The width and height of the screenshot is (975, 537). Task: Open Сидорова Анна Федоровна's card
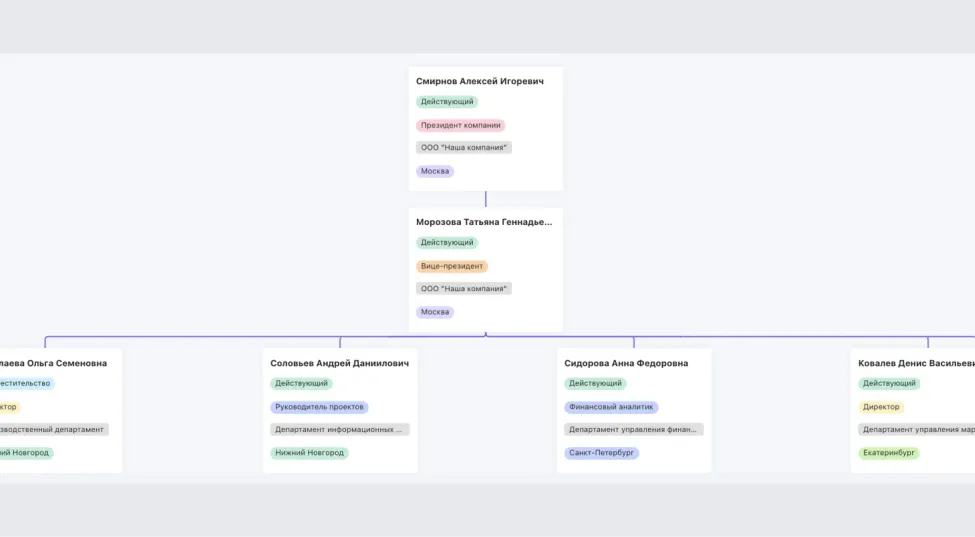(626, 363)
